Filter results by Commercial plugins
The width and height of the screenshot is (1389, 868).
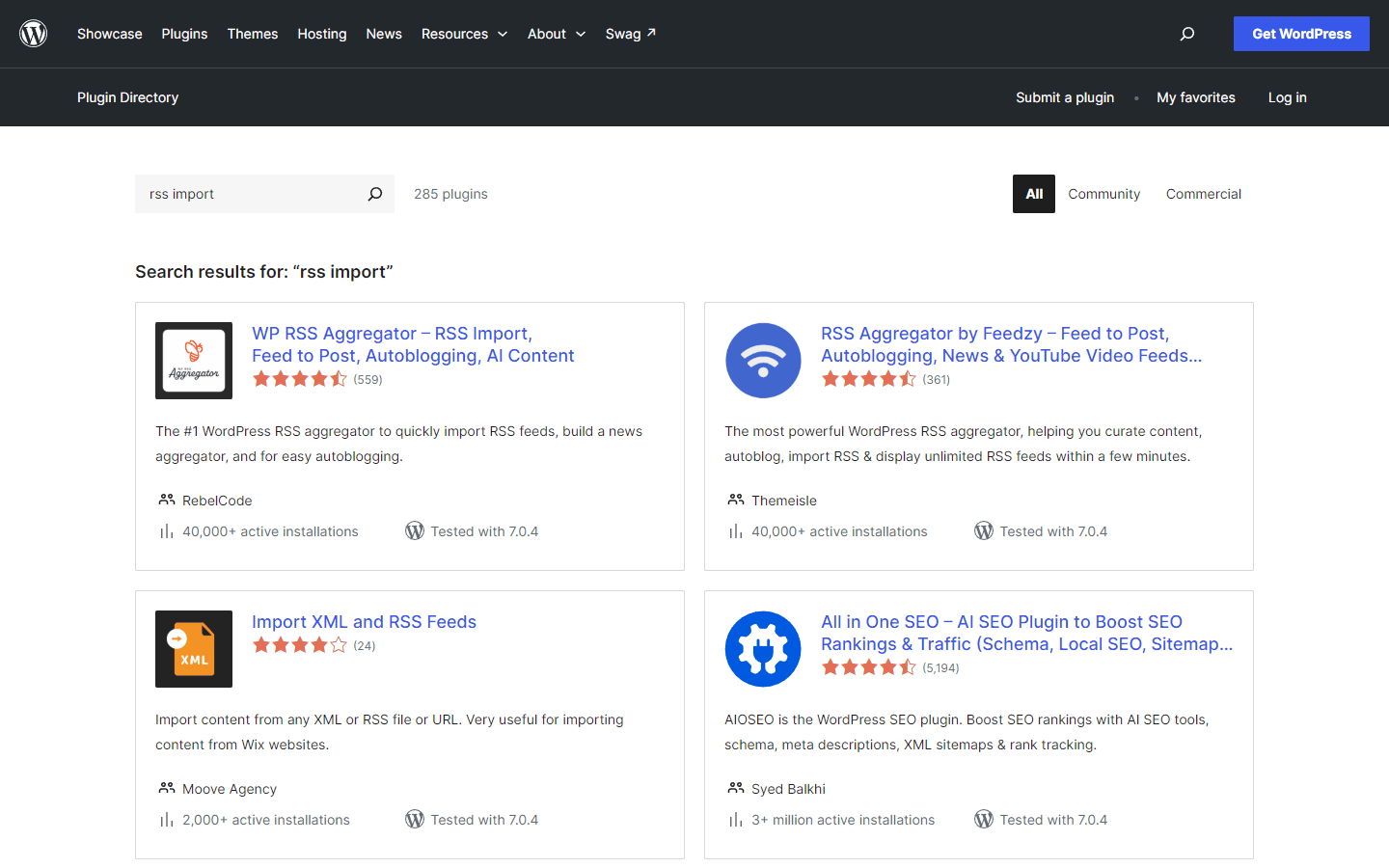(x=1204, y=194)
